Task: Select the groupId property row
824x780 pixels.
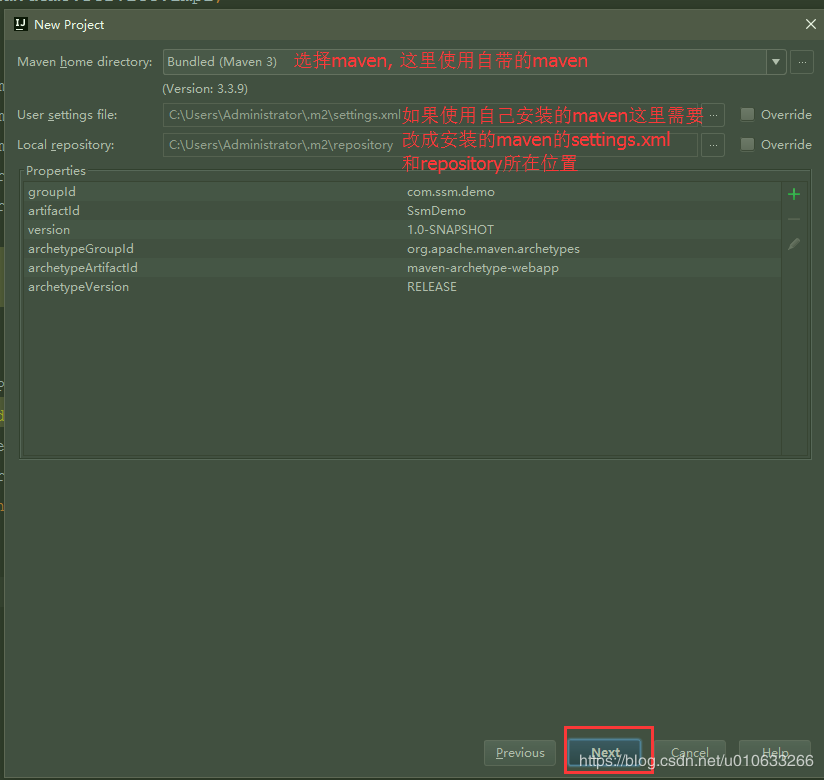Action: pos(300,191)
